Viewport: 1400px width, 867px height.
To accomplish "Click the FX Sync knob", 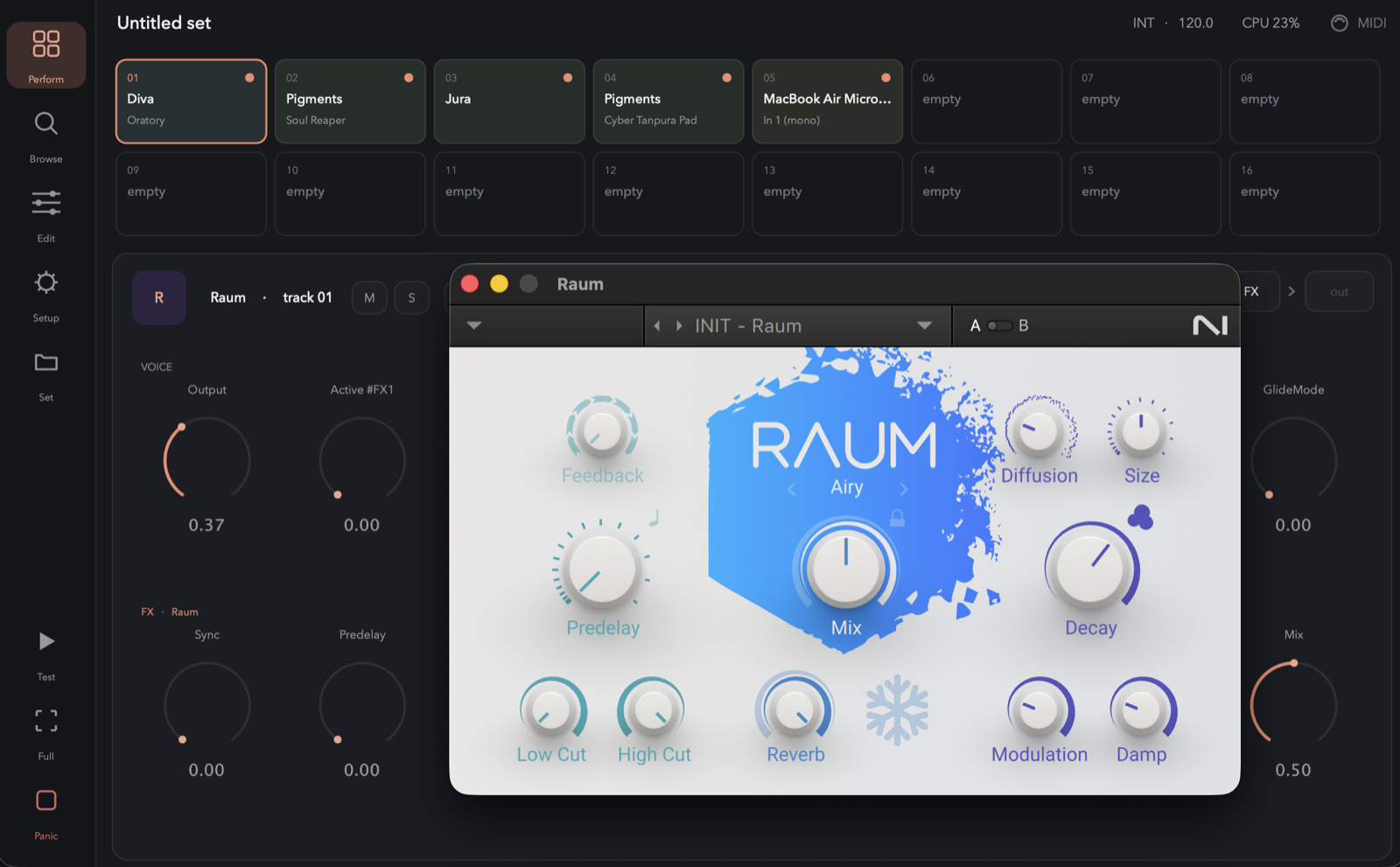I will 206,704.
